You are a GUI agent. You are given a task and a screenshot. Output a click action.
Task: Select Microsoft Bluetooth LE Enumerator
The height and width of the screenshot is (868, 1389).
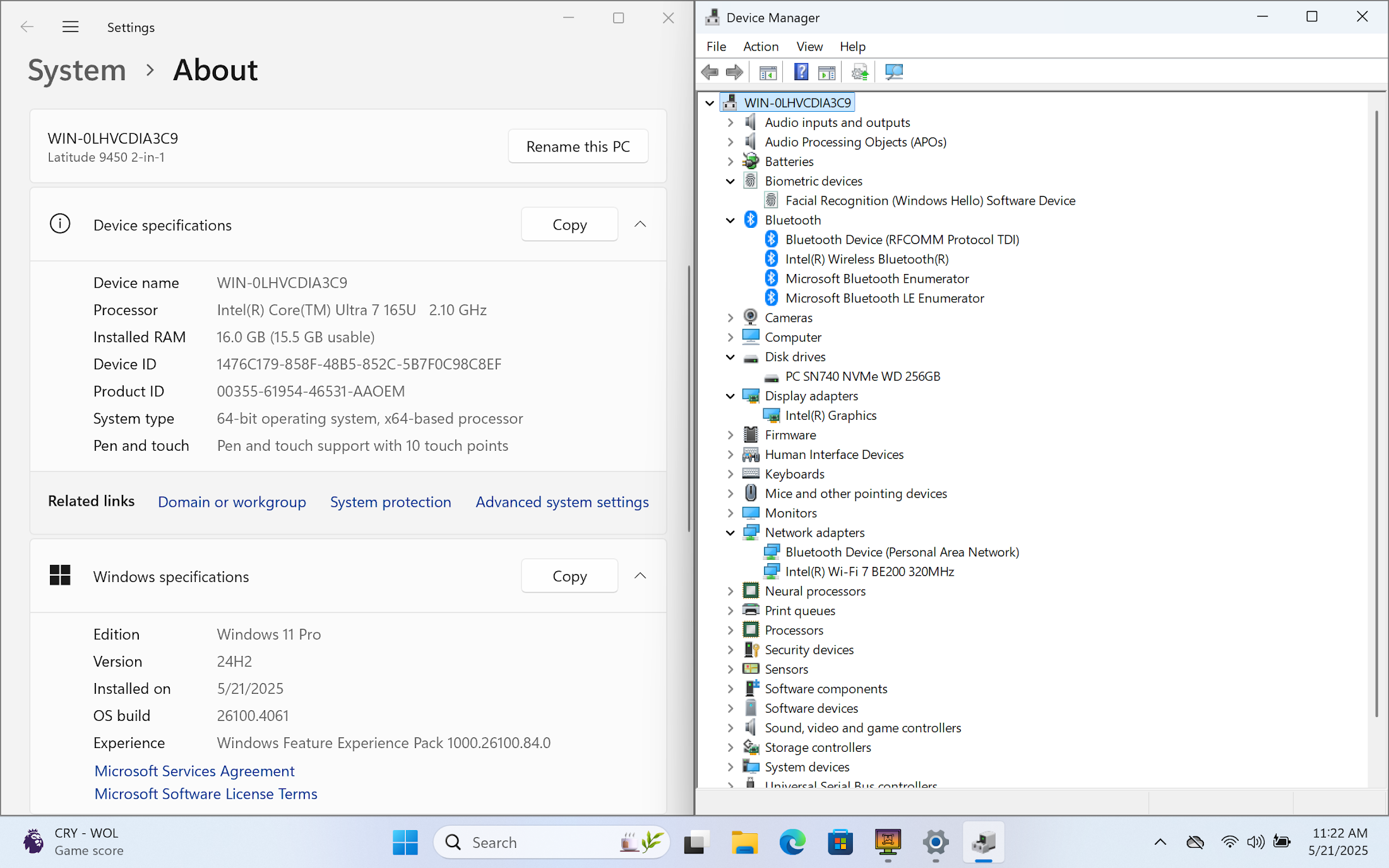[885, 299]
